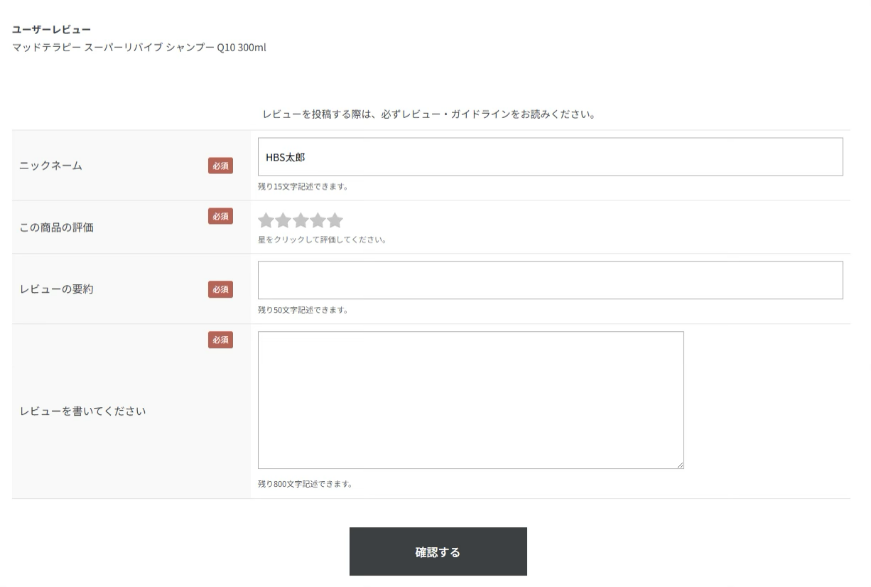Click the レビューの要約 label
The height and width of the screenshot is (587, 871).
point(58,289)
